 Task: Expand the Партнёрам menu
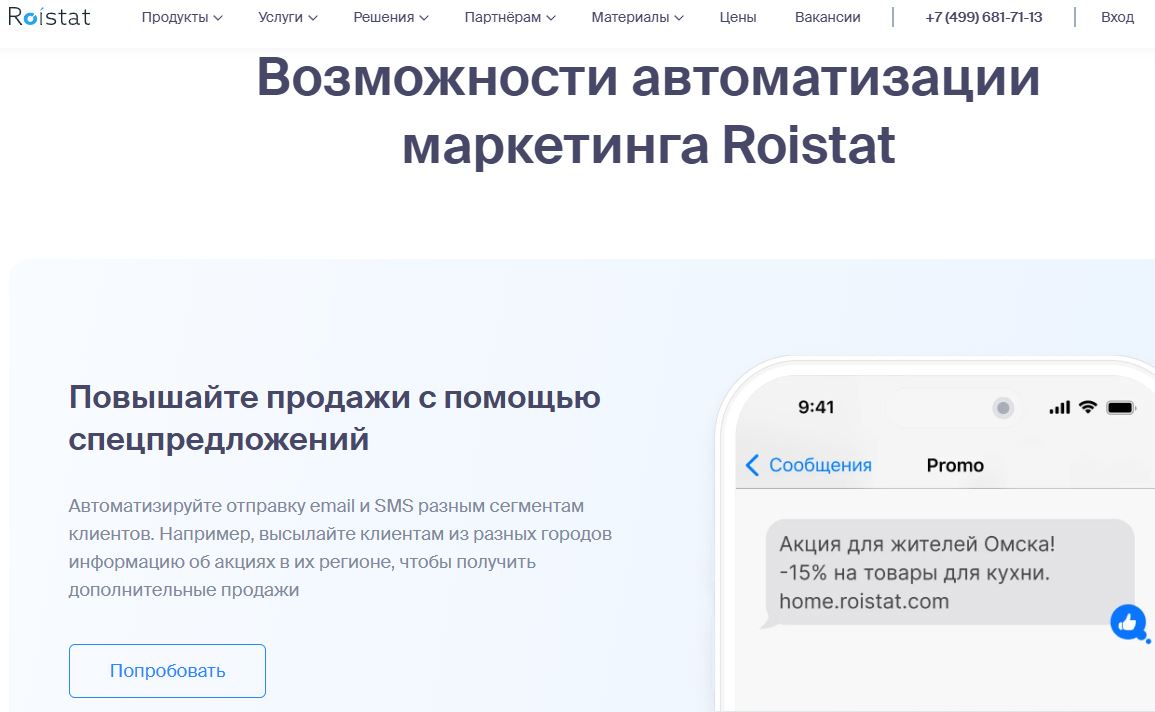[x=510, y=17]
